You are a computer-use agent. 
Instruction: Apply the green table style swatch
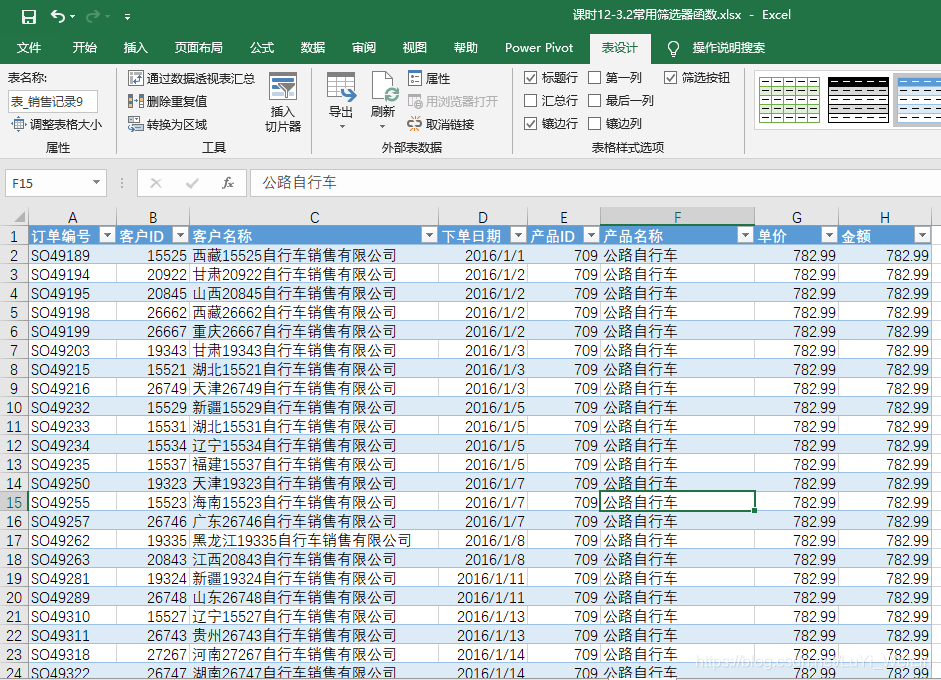[x=789, y=100]
